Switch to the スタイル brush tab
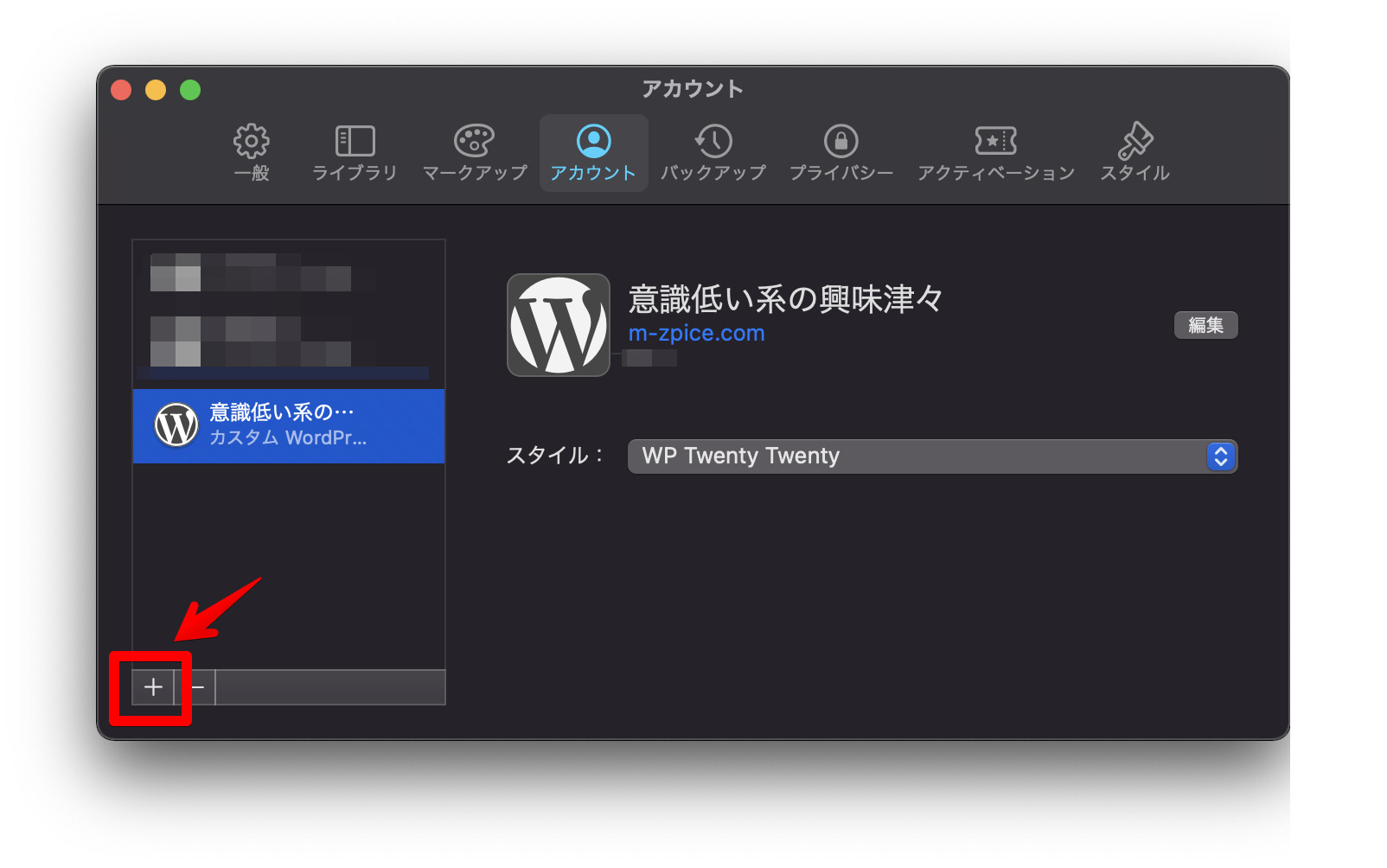 [x=1135, y=153]
